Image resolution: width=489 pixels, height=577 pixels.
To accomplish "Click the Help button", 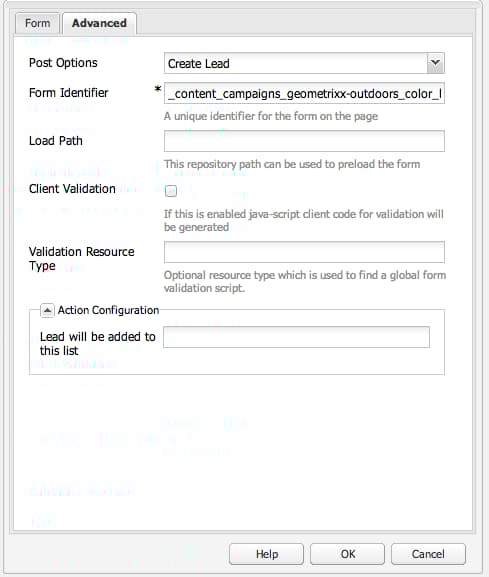I will click(266, 554).
